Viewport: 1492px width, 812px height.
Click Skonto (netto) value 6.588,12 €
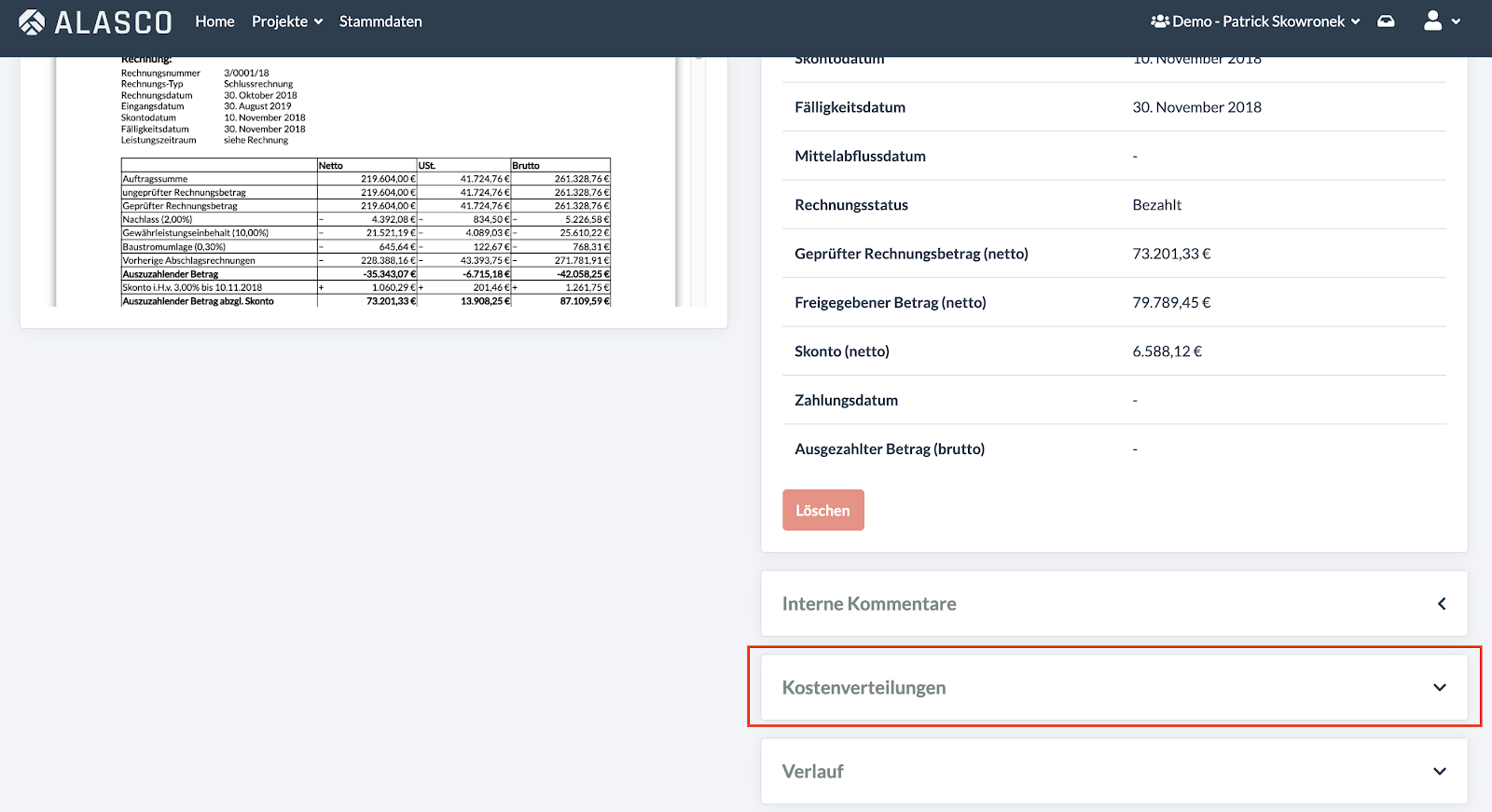(x=1167, y=351)
